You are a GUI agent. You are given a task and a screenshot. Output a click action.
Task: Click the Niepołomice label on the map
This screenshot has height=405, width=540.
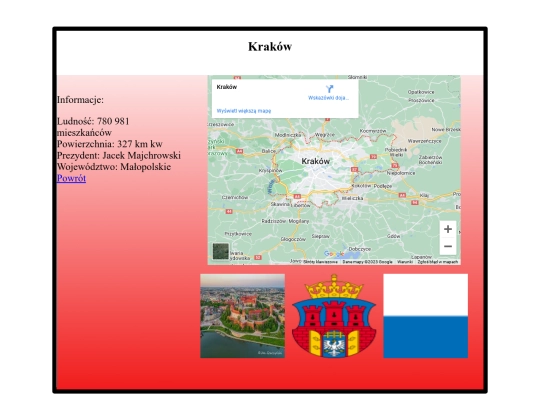(401, 173)
